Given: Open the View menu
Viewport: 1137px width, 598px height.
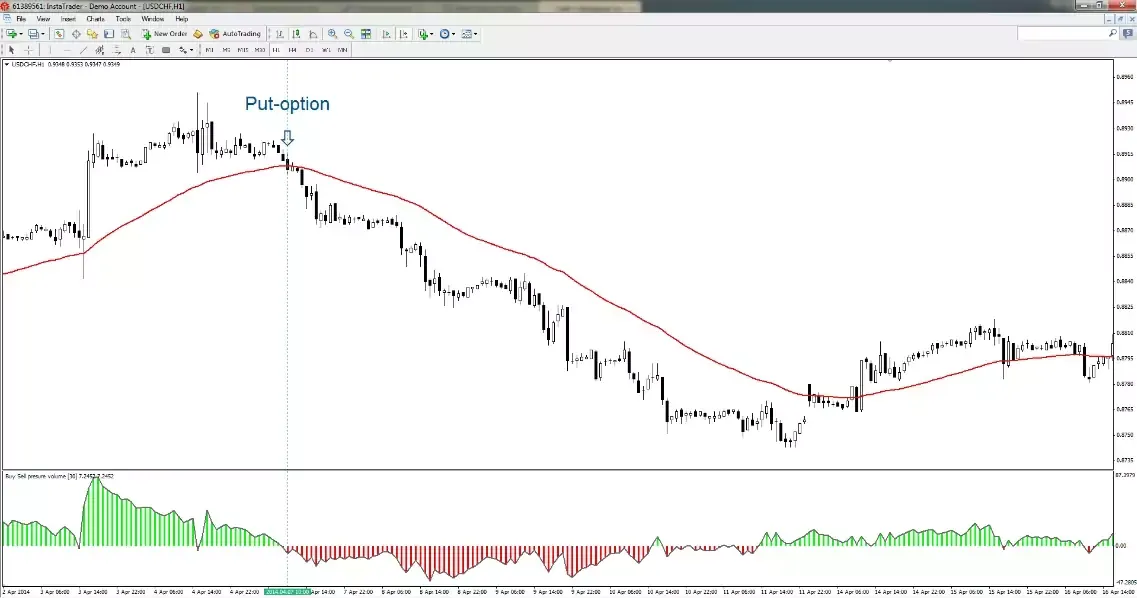Looking at the screenshot, I should coord(43,19).
